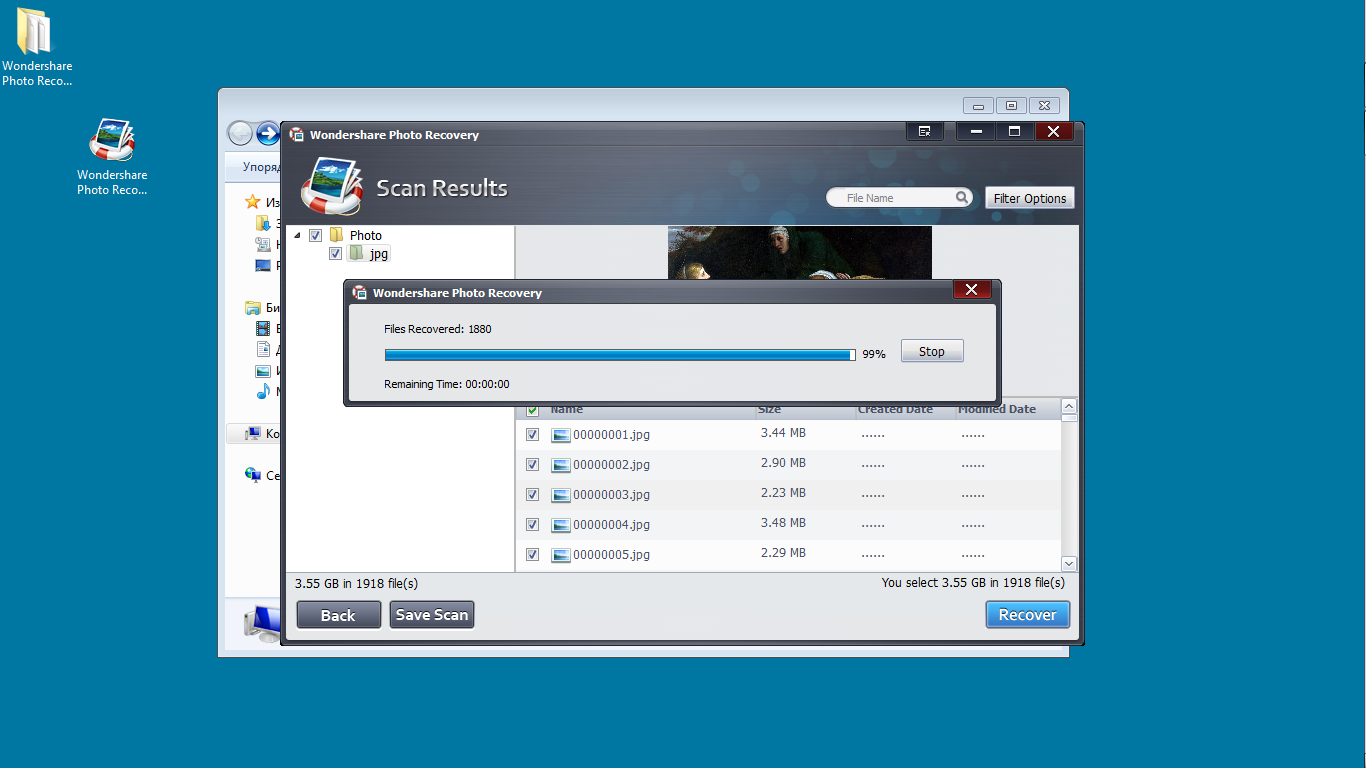Sort by the Name column header

567,409
